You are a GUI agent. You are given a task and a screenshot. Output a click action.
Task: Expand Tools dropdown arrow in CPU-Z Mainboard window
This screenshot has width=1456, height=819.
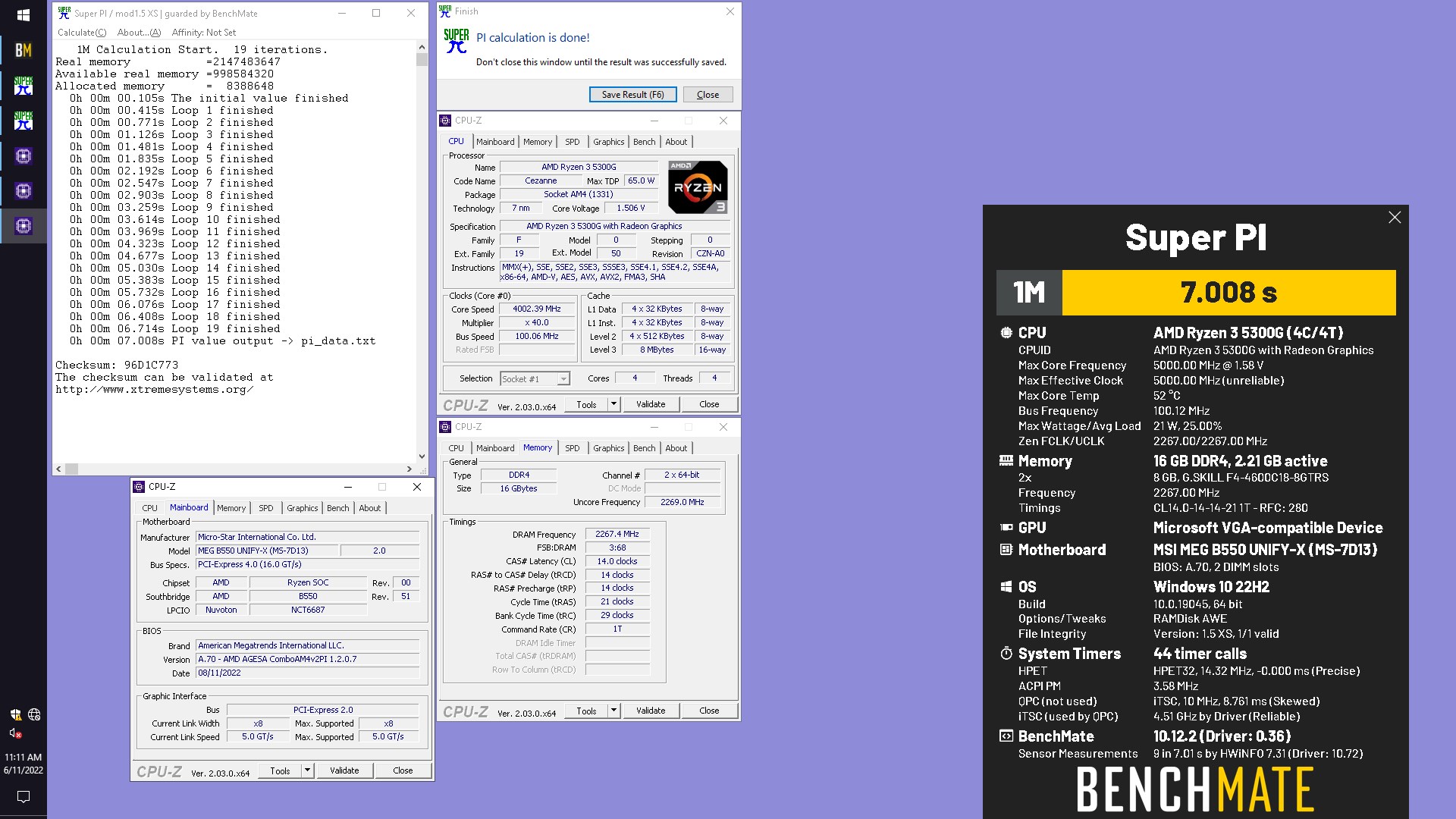(x=308, y=770)
